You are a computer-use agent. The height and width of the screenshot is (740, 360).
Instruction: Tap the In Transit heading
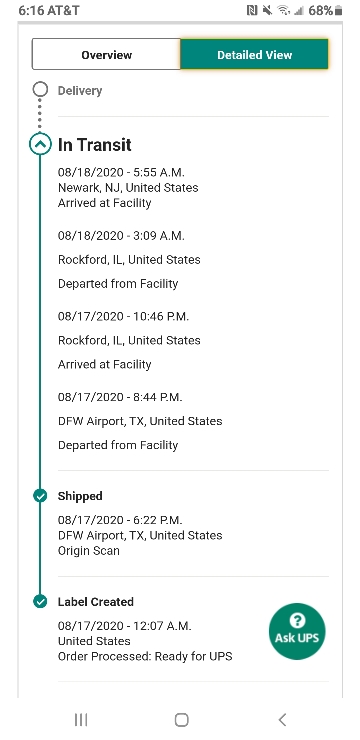tap(94, 145)
